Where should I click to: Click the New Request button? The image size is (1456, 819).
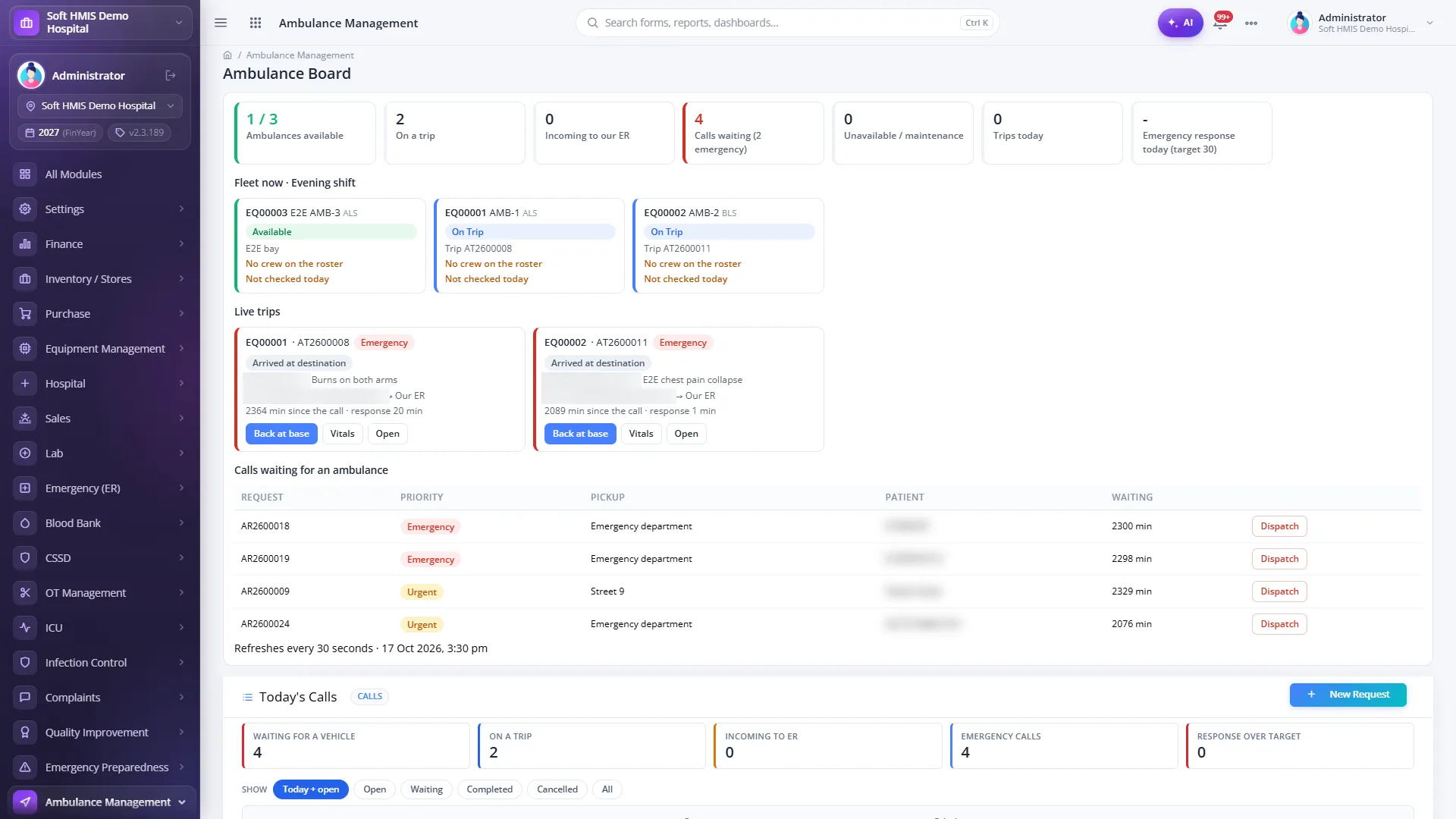(x=1348, y=695)
